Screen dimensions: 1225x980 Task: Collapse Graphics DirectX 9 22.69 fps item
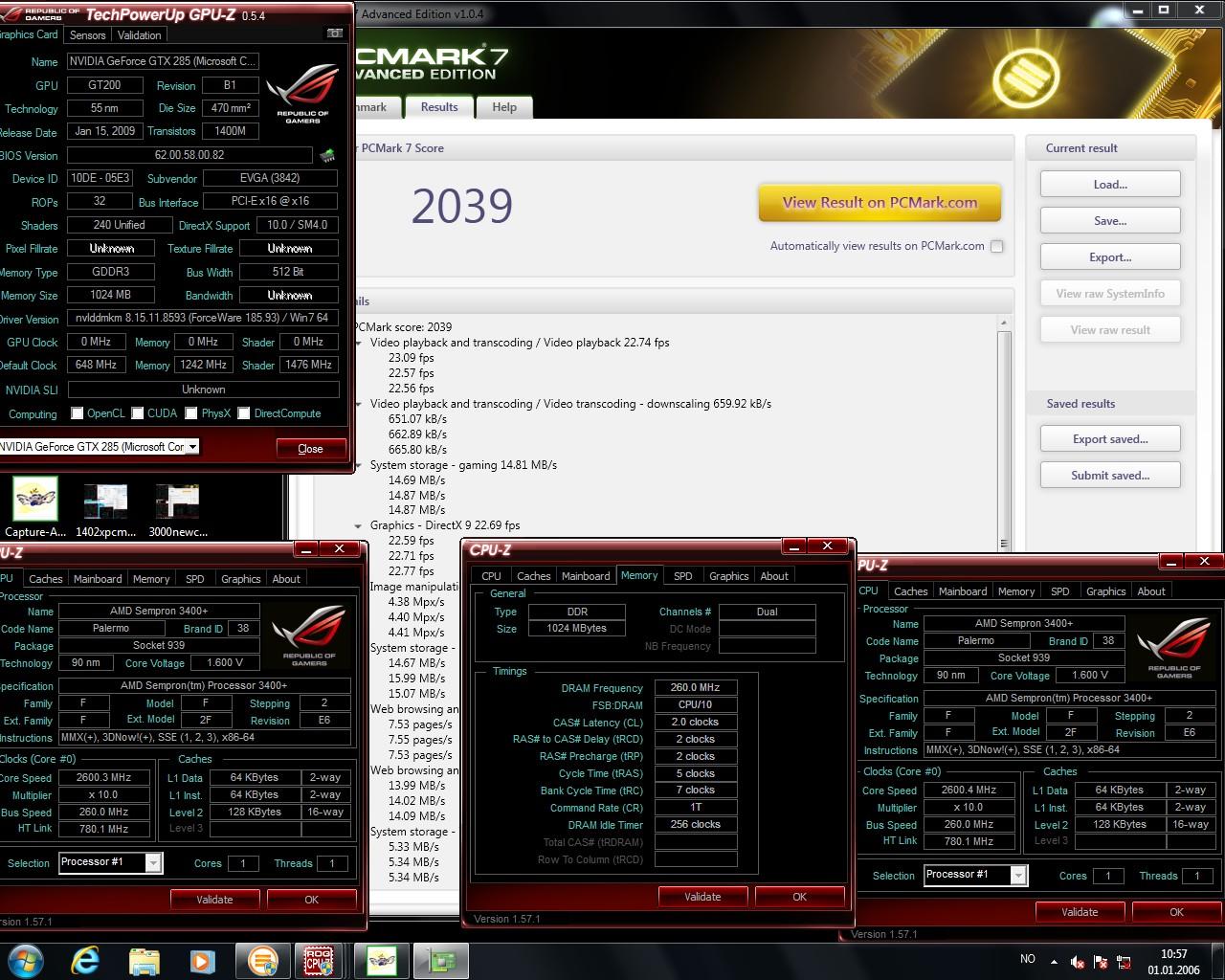pos(359,525)
